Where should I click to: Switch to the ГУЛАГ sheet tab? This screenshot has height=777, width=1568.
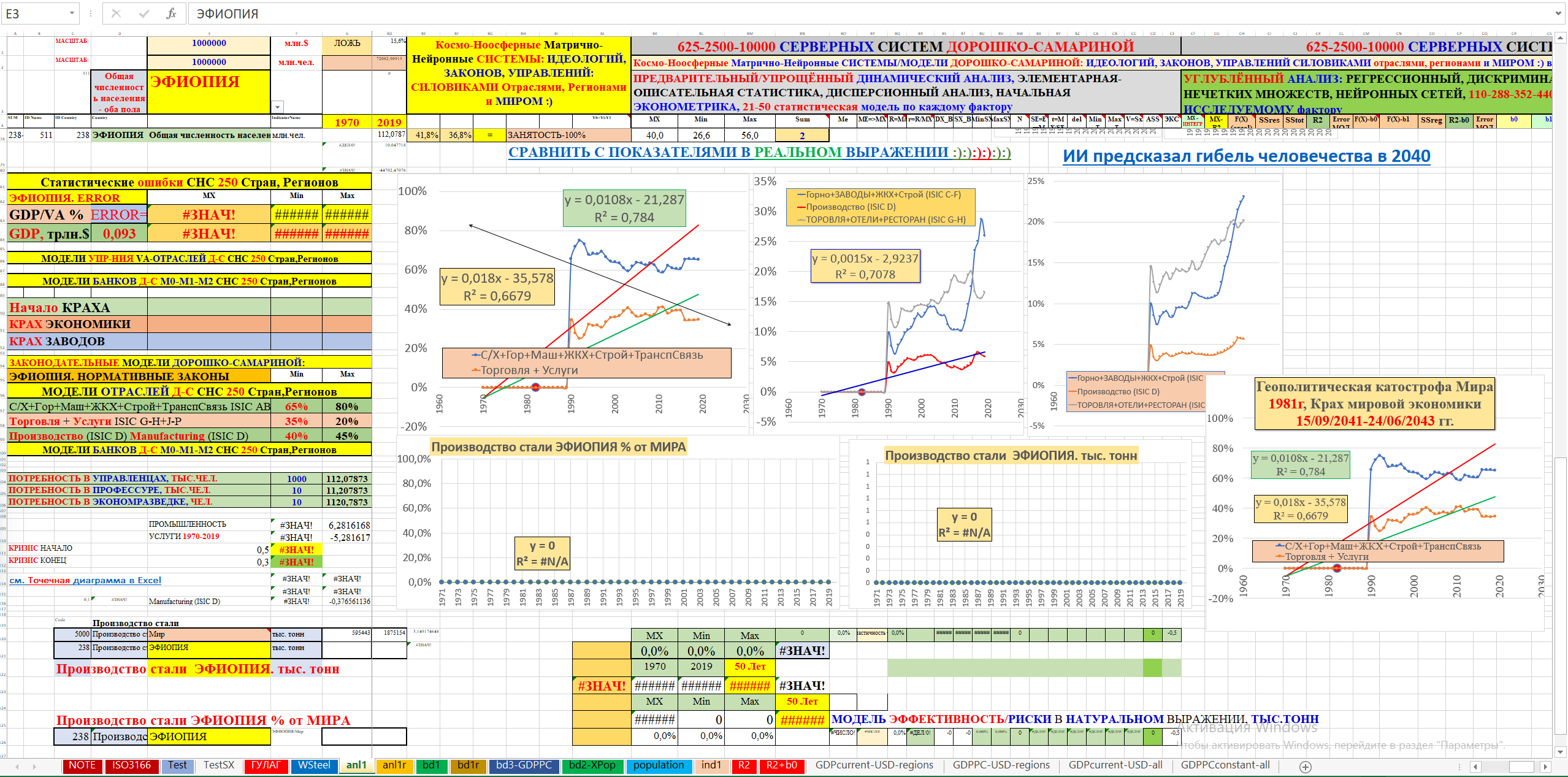[x=266, y=765]
